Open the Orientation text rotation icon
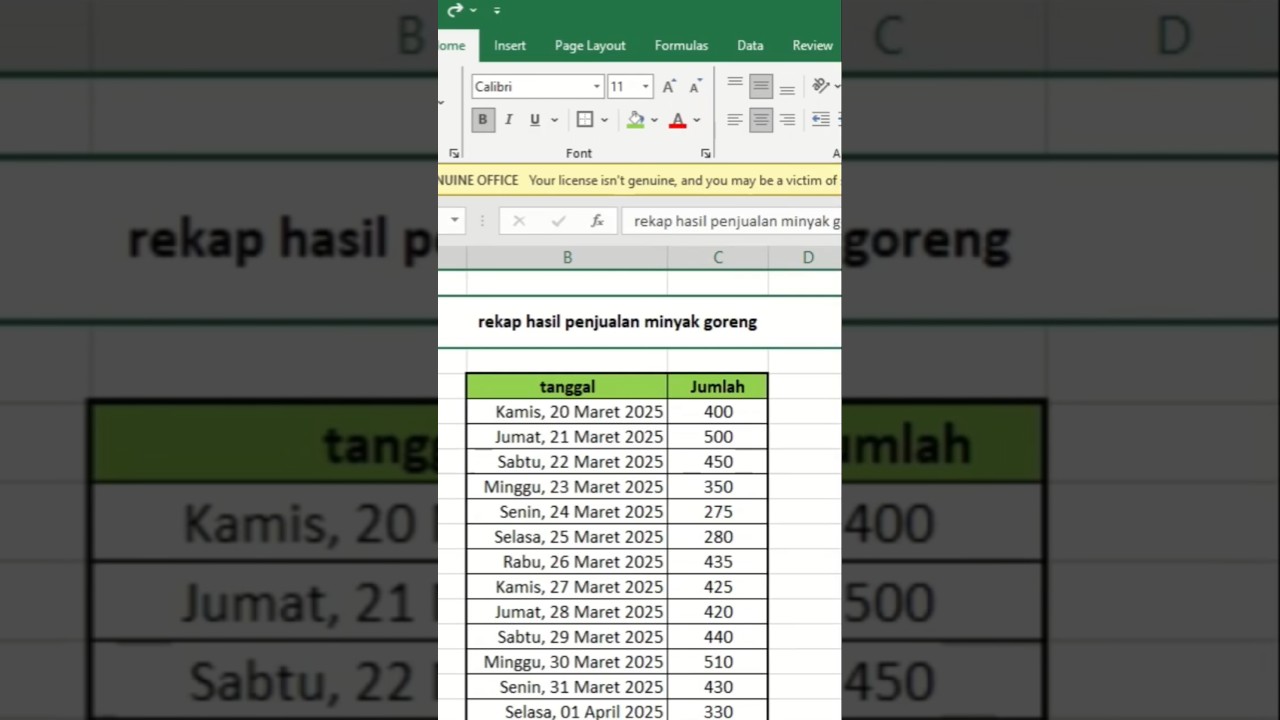The height and width of the screenshot is (720, 1280). (820, 86)
